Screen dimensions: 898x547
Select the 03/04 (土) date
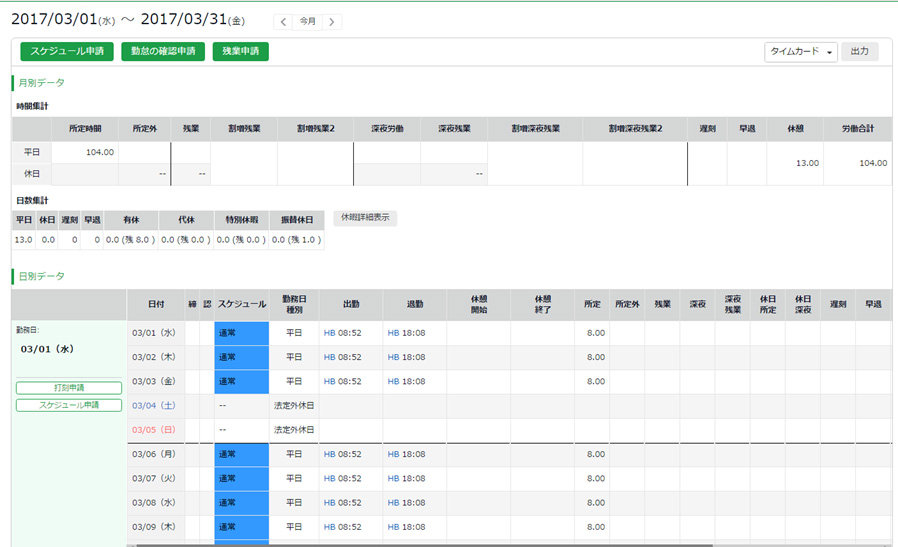tap(153, 406)
